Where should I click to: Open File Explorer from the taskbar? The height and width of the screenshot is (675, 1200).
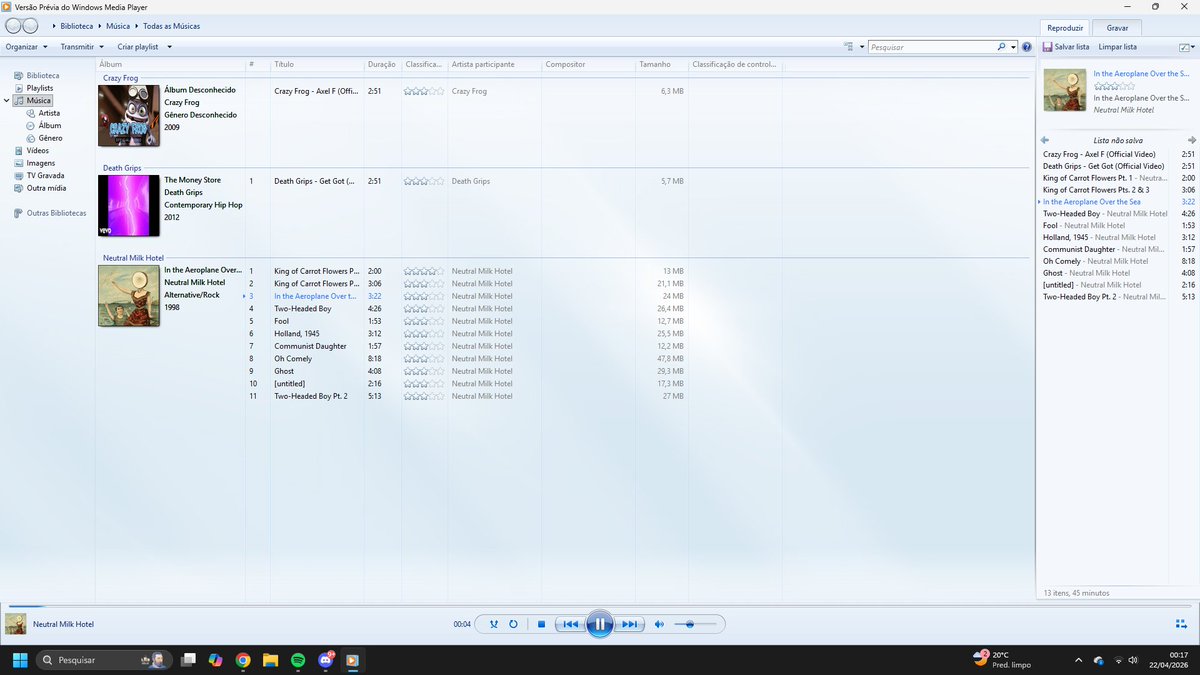click(x=270, y=660)
